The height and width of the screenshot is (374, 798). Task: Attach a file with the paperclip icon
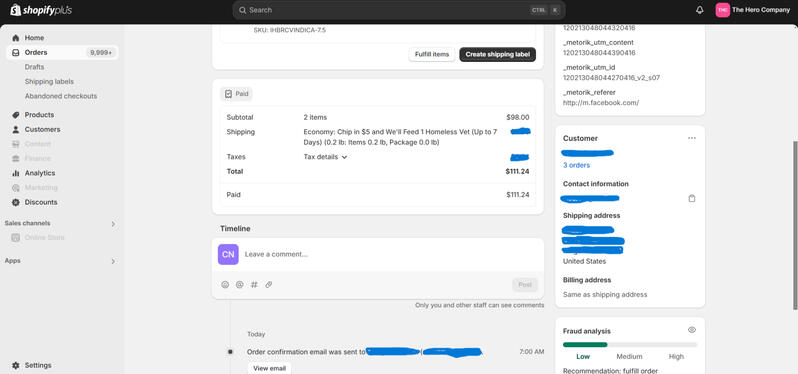coord(269,285)
